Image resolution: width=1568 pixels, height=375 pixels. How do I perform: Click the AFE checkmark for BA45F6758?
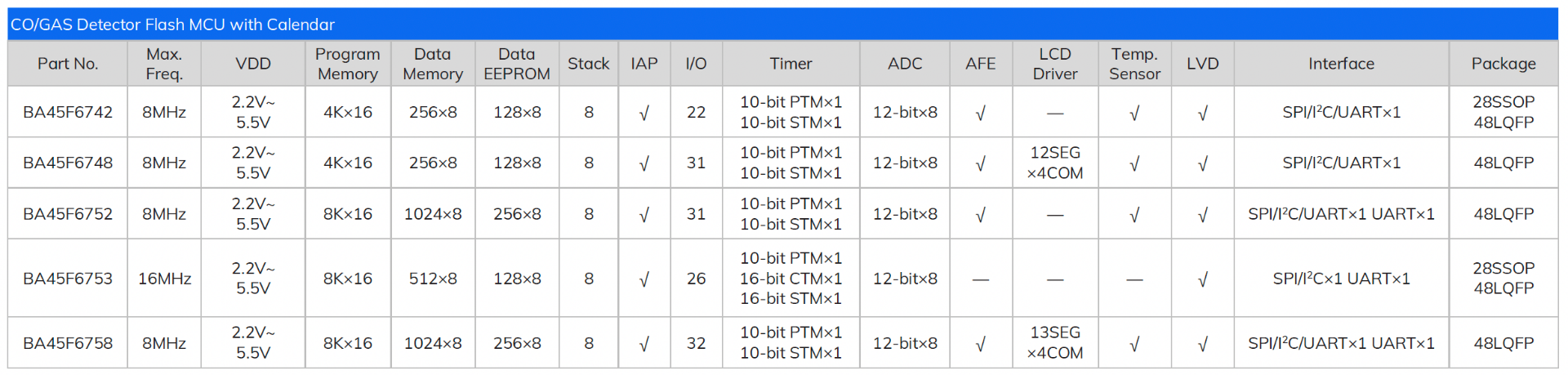point(980,345)
